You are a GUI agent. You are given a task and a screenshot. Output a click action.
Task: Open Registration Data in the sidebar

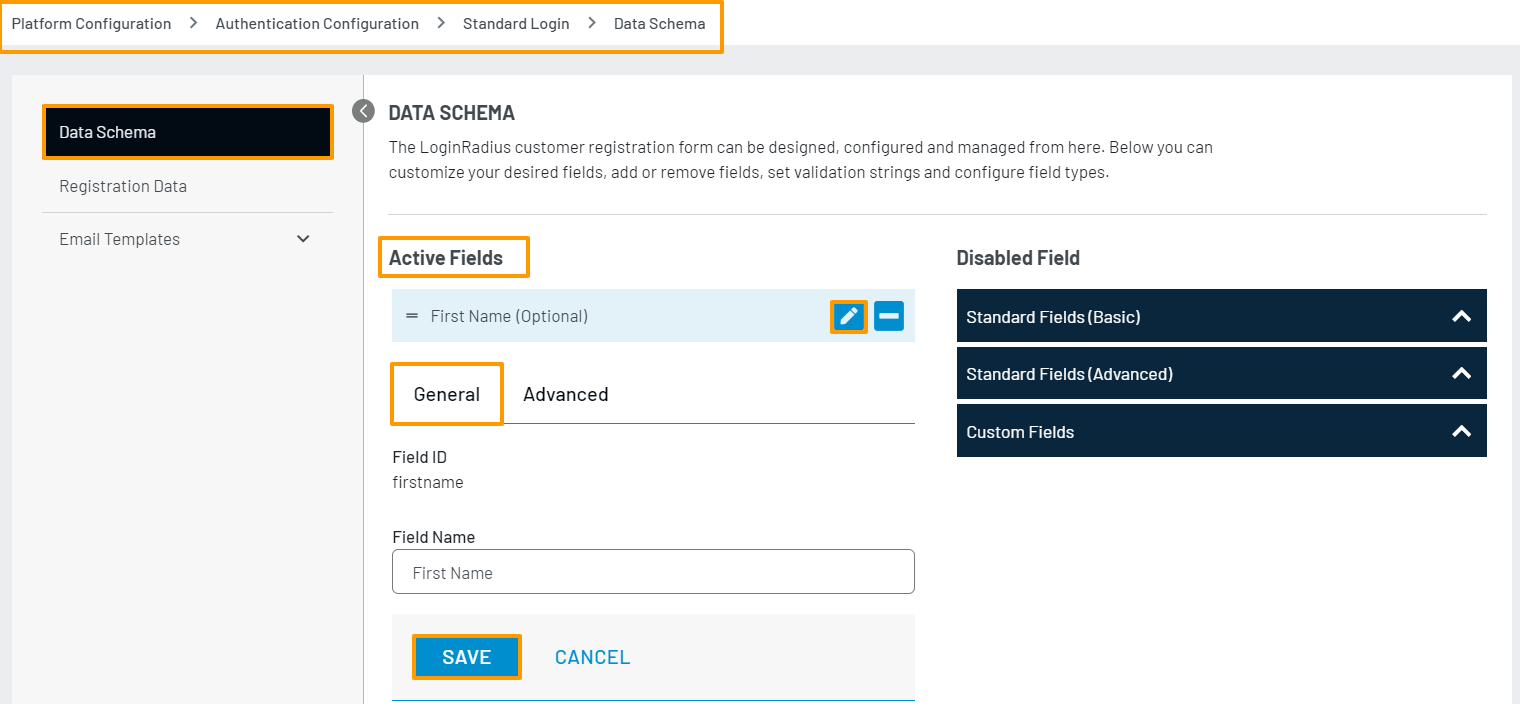tap(123, 186)
